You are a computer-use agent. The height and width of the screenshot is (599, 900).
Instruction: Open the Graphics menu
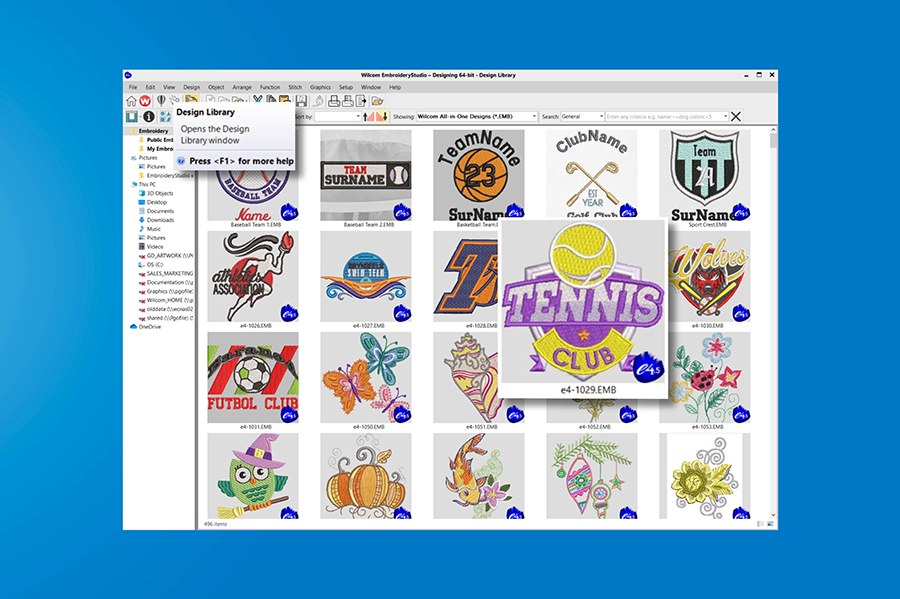click(x=320, y=87)
